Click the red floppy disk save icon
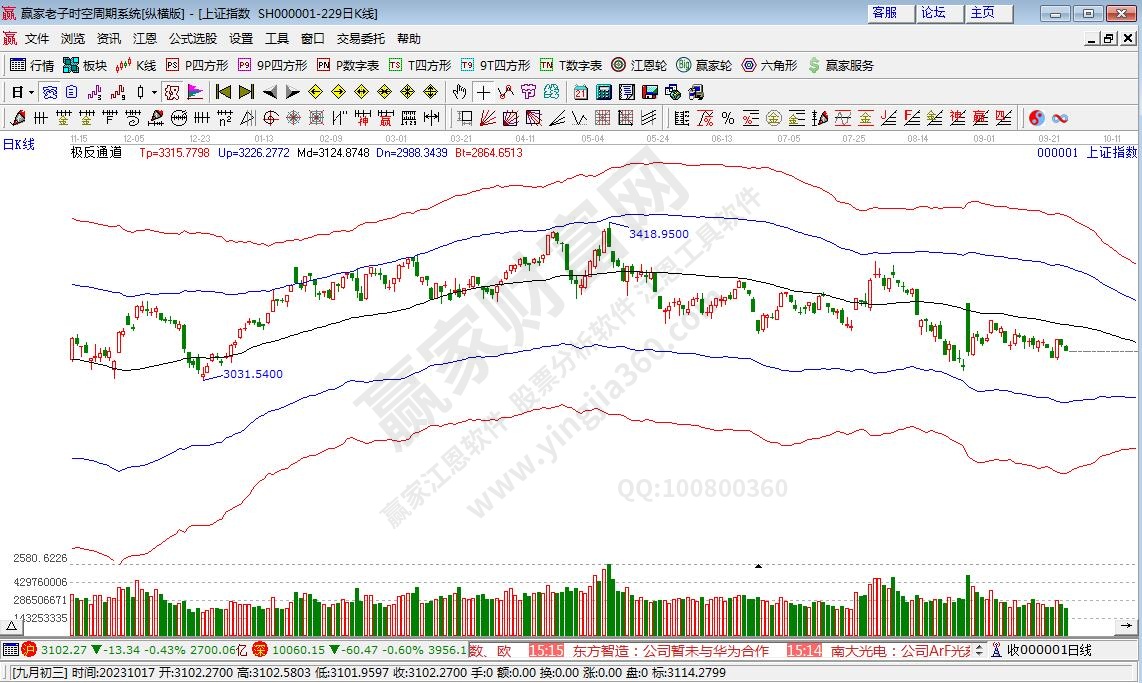1142x683 pixels. [x=650, y=92]
